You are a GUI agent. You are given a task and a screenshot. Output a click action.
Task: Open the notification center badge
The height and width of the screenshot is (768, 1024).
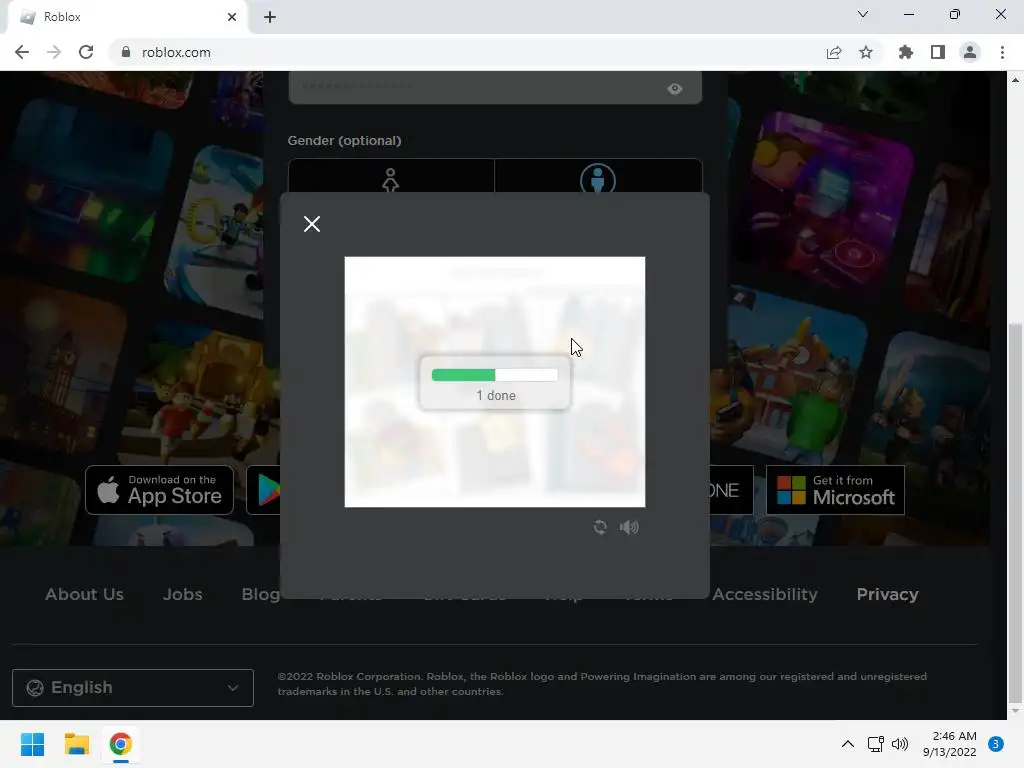995,744
